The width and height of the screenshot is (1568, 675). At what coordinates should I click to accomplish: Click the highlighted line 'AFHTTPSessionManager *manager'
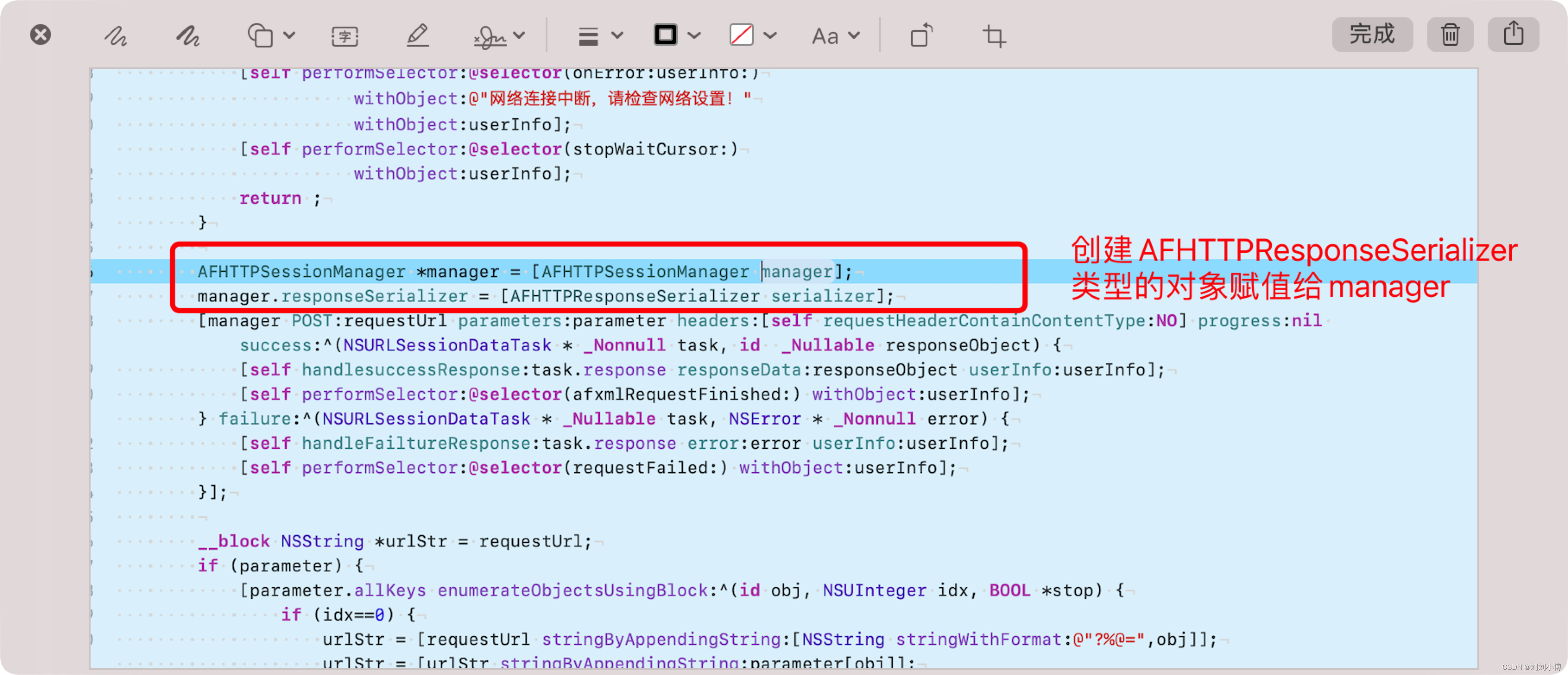pyautogui.click(x=524, y=271)
